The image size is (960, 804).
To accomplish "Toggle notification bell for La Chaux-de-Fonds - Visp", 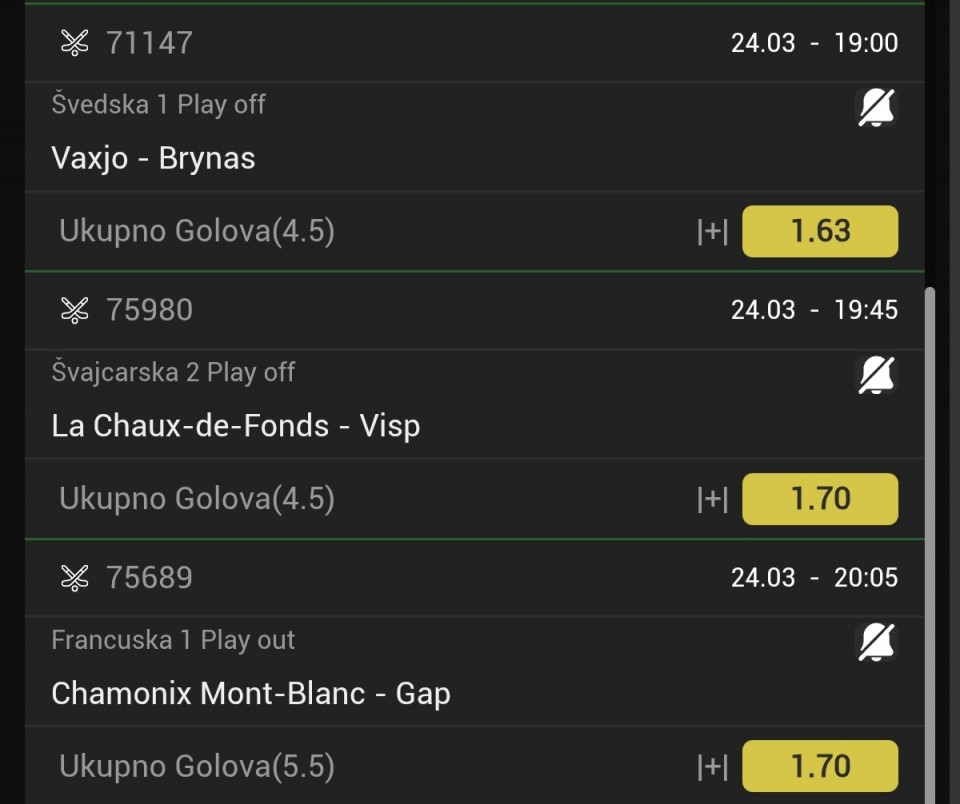I will coord(877,375).
